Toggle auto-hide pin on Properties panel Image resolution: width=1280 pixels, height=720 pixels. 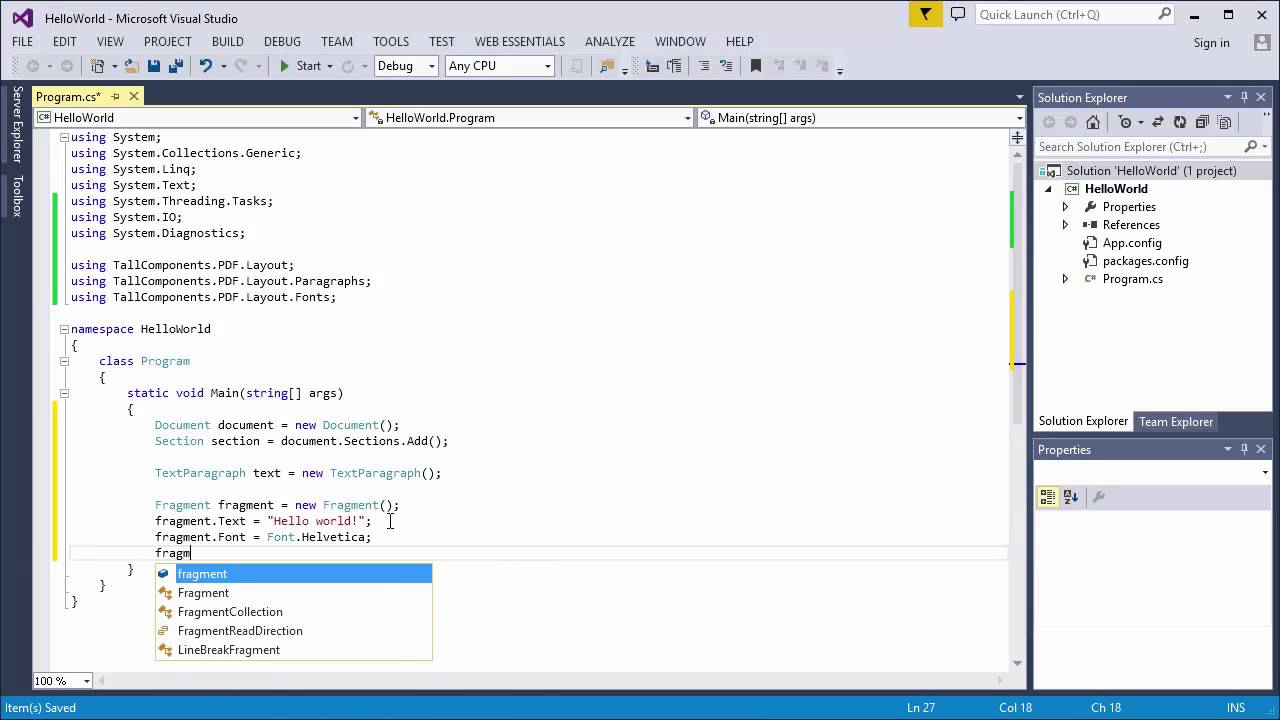1244,449
